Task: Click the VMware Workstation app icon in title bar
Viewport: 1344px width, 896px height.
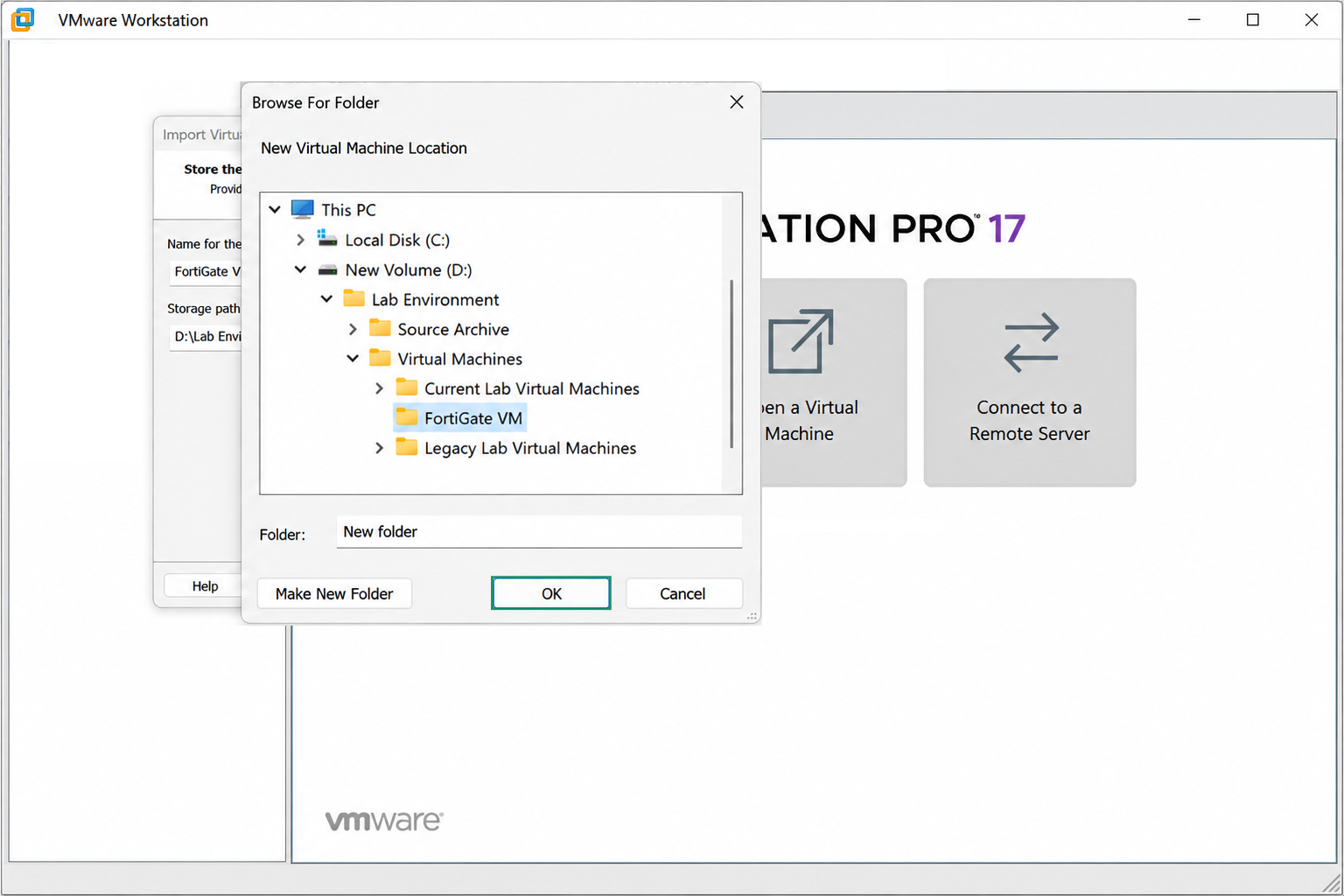Action: (23, 19)
